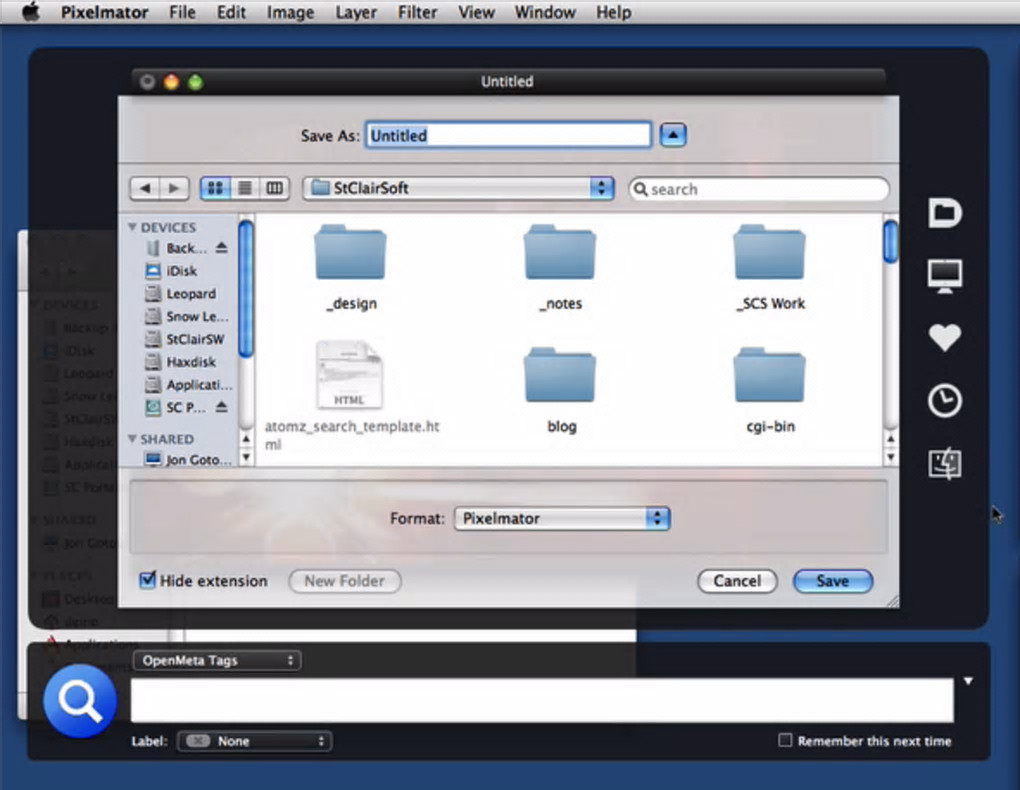Switch to icon view in file browser
The height and width of the screenshot is (790, 1020).
(215, 188)
